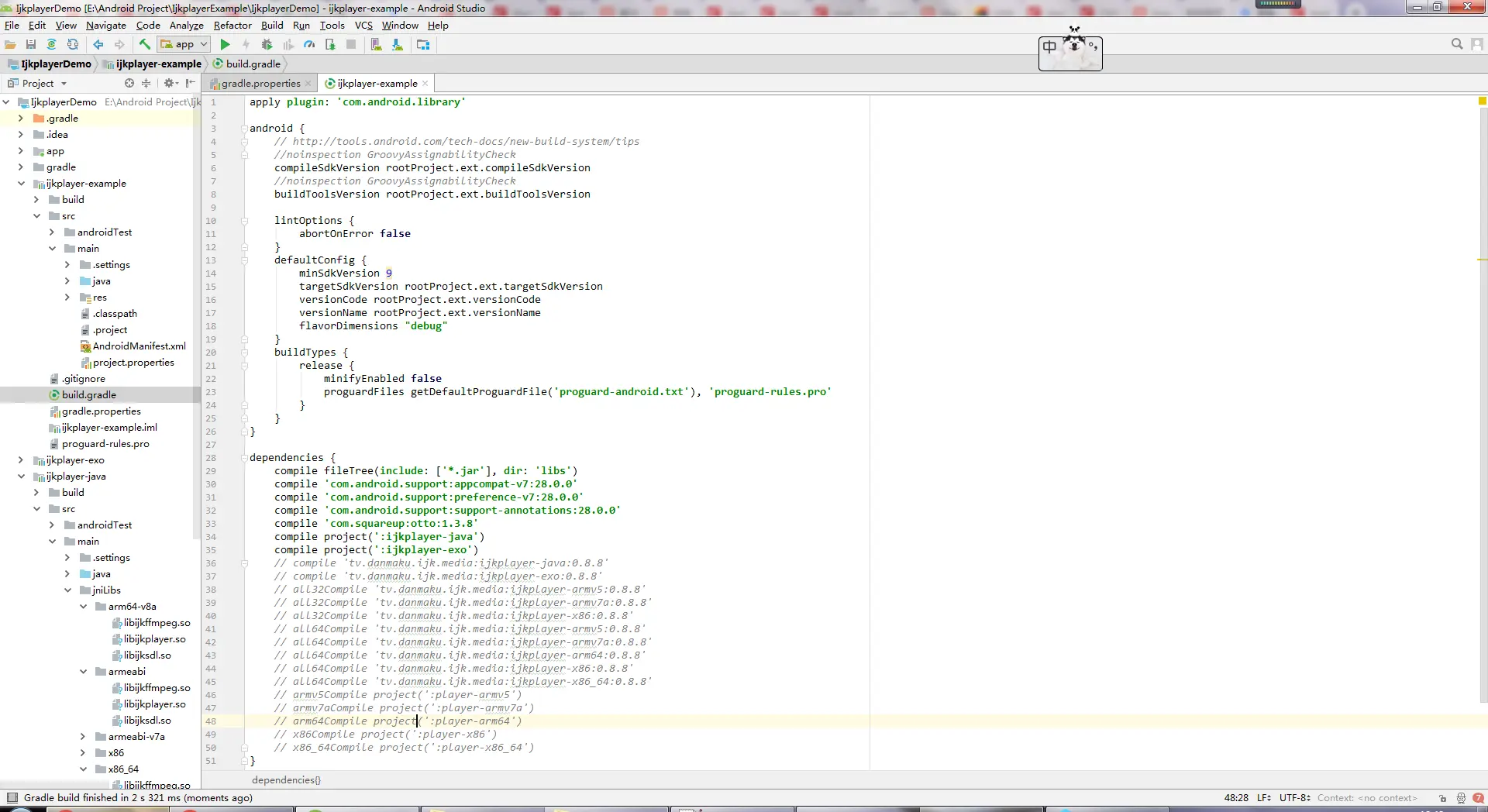Click the IjkplayerDemo breadcrumb
The height and width of the screenshot is (812, 1488).
coord(50,64)
